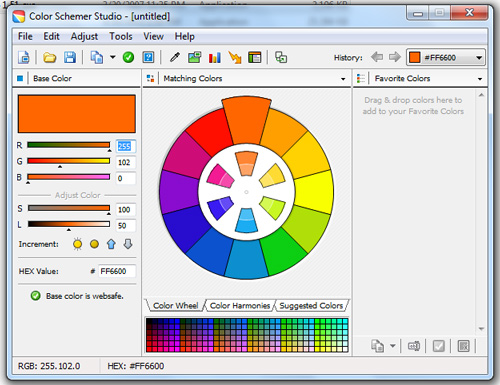Switch to the Color Harmonies tab
This screenshot has height=385, width=500.
point(240,305)
